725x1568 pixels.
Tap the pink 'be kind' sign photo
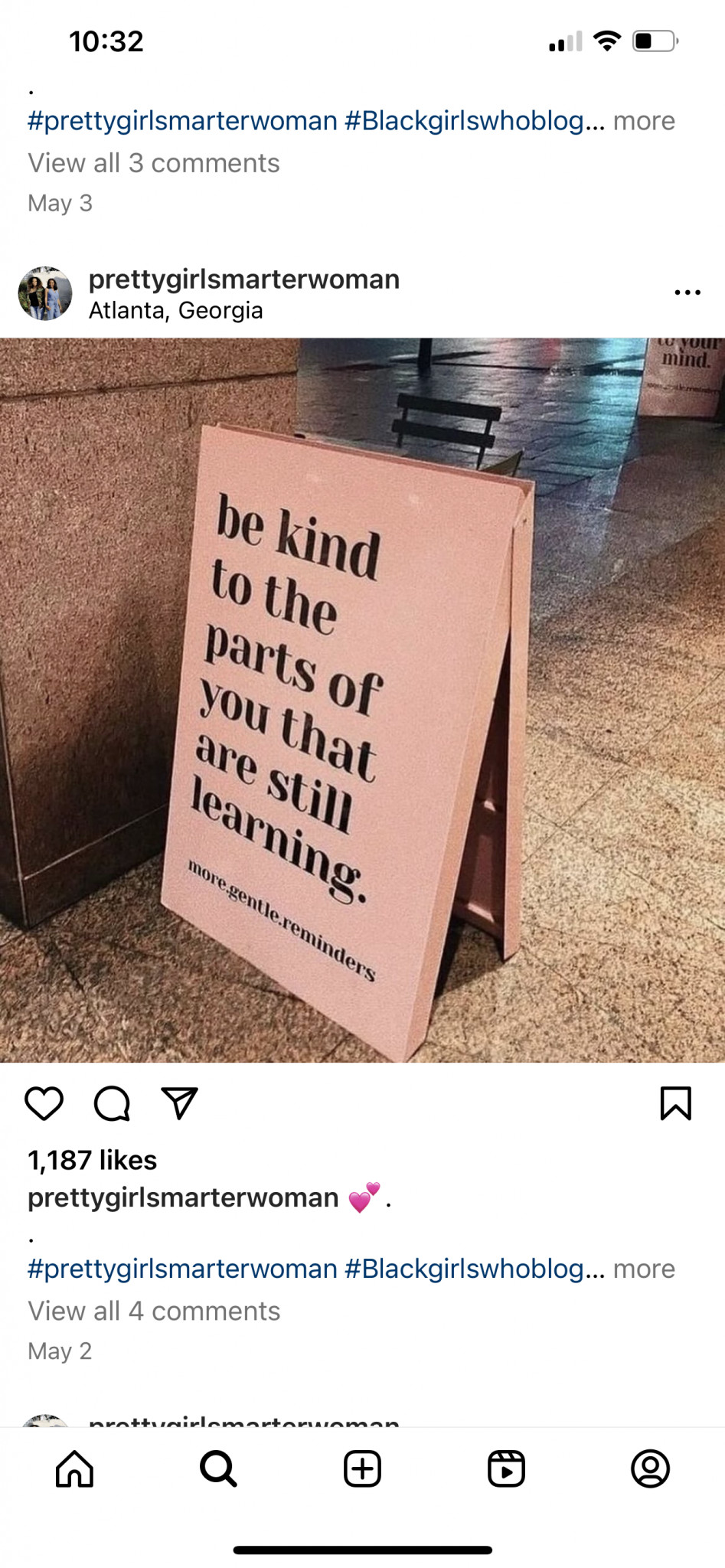click(x=362, y=700)
